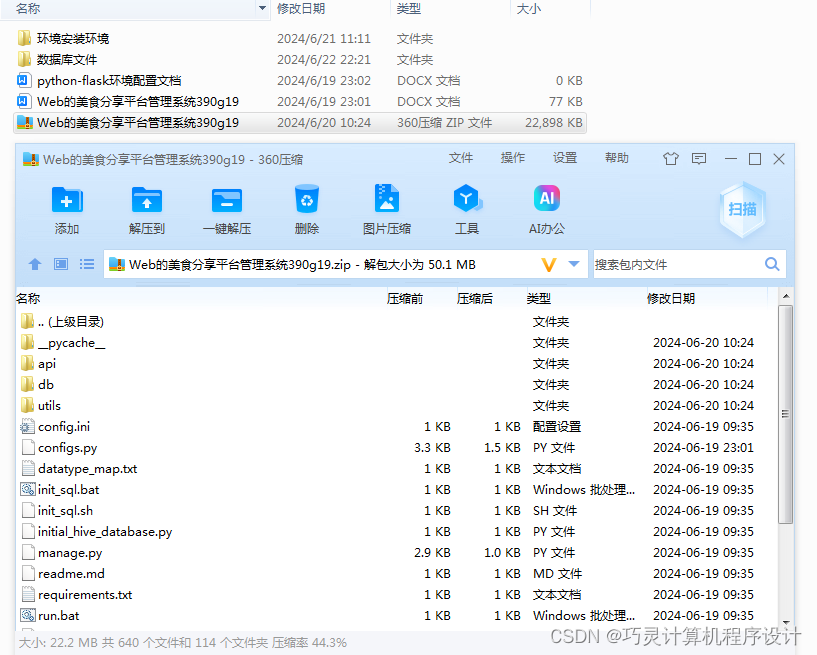
Task: Toggle thumbnail view mode in navigation bar
Action: click(61, 262)
